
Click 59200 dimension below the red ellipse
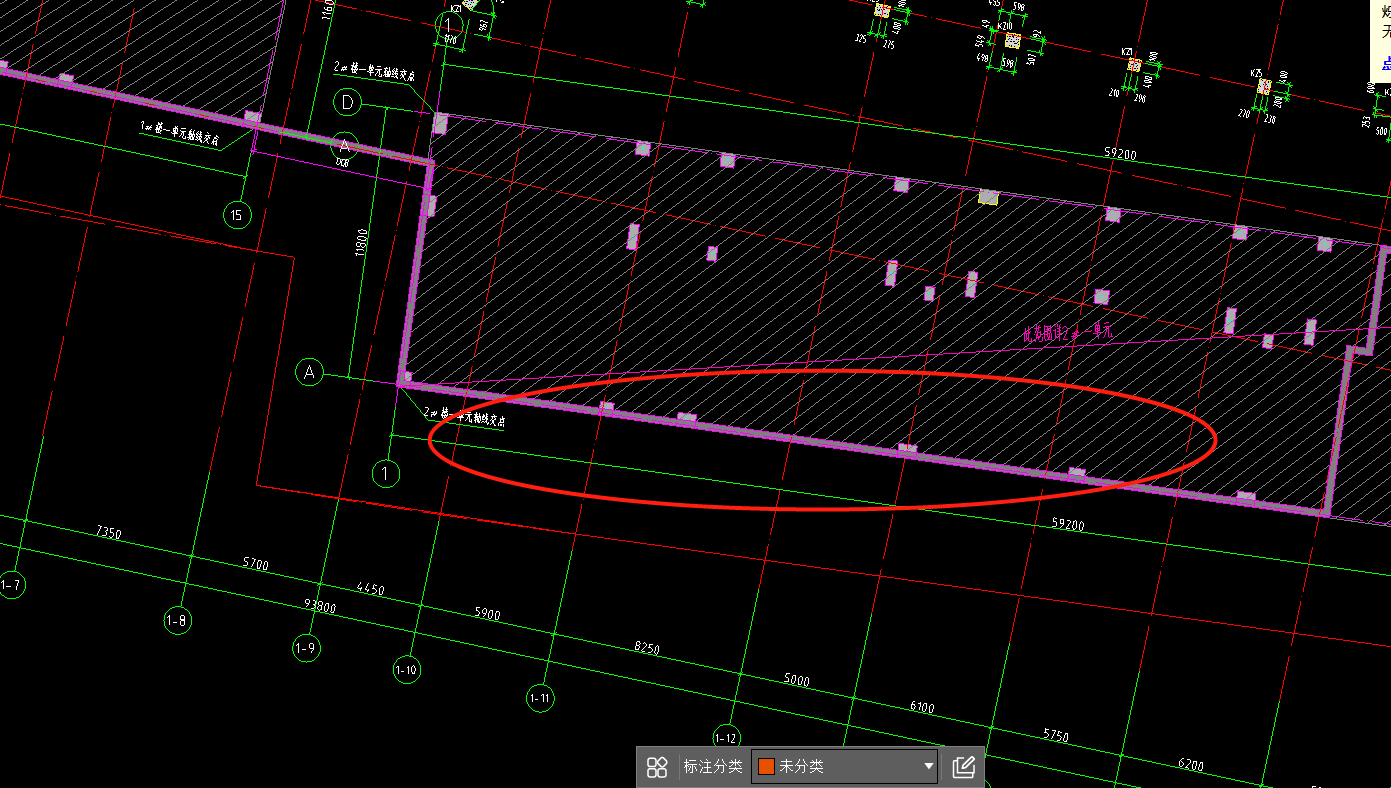(1068, 524)
